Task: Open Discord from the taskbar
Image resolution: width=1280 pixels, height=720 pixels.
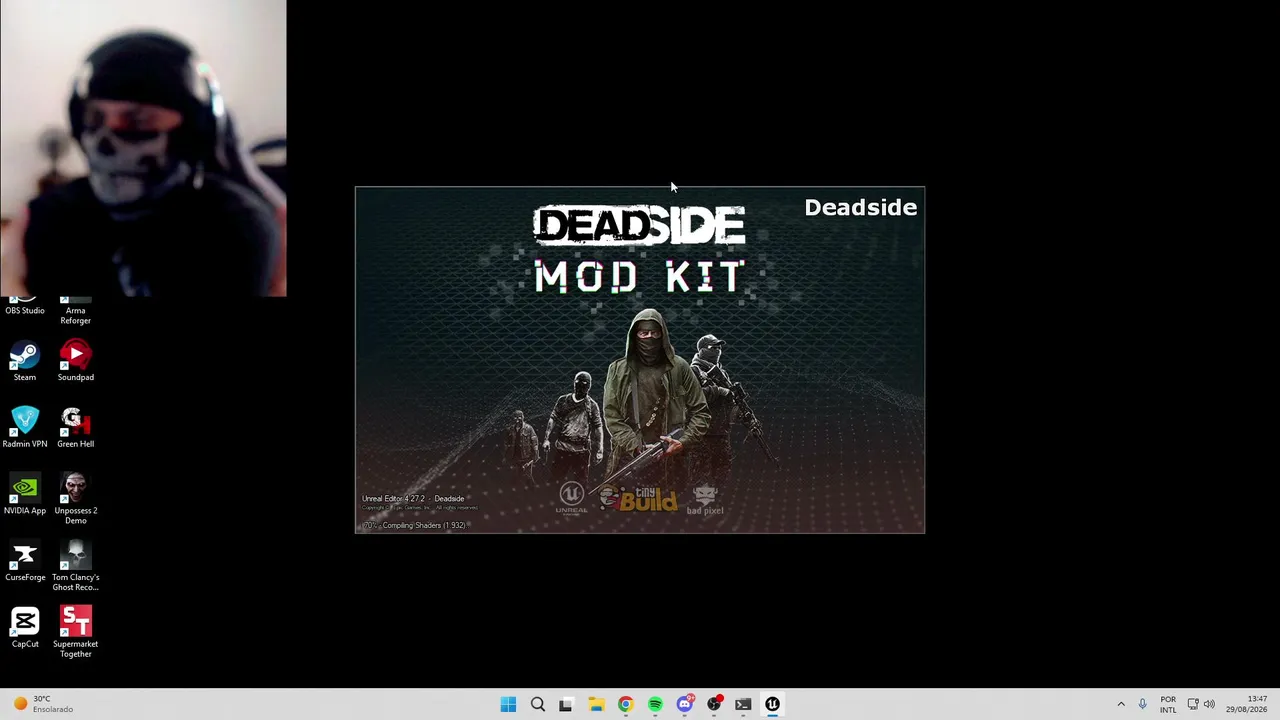Action: (685, 704)
